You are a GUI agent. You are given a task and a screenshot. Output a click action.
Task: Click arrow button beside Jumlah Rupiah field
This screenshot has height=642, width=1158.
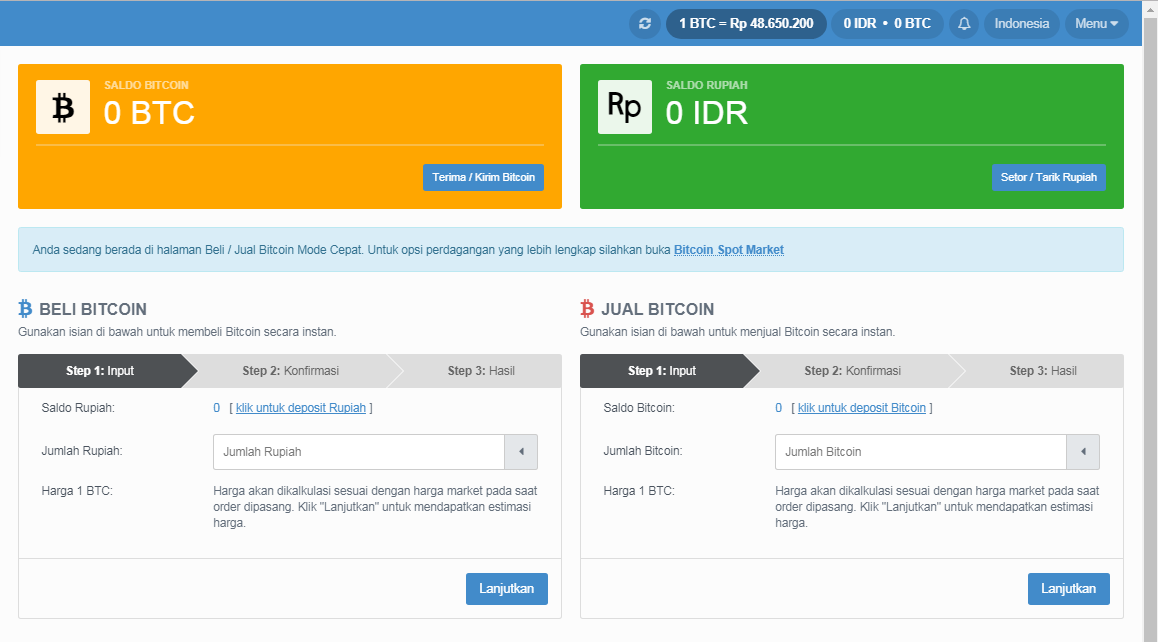click(521, 452)
